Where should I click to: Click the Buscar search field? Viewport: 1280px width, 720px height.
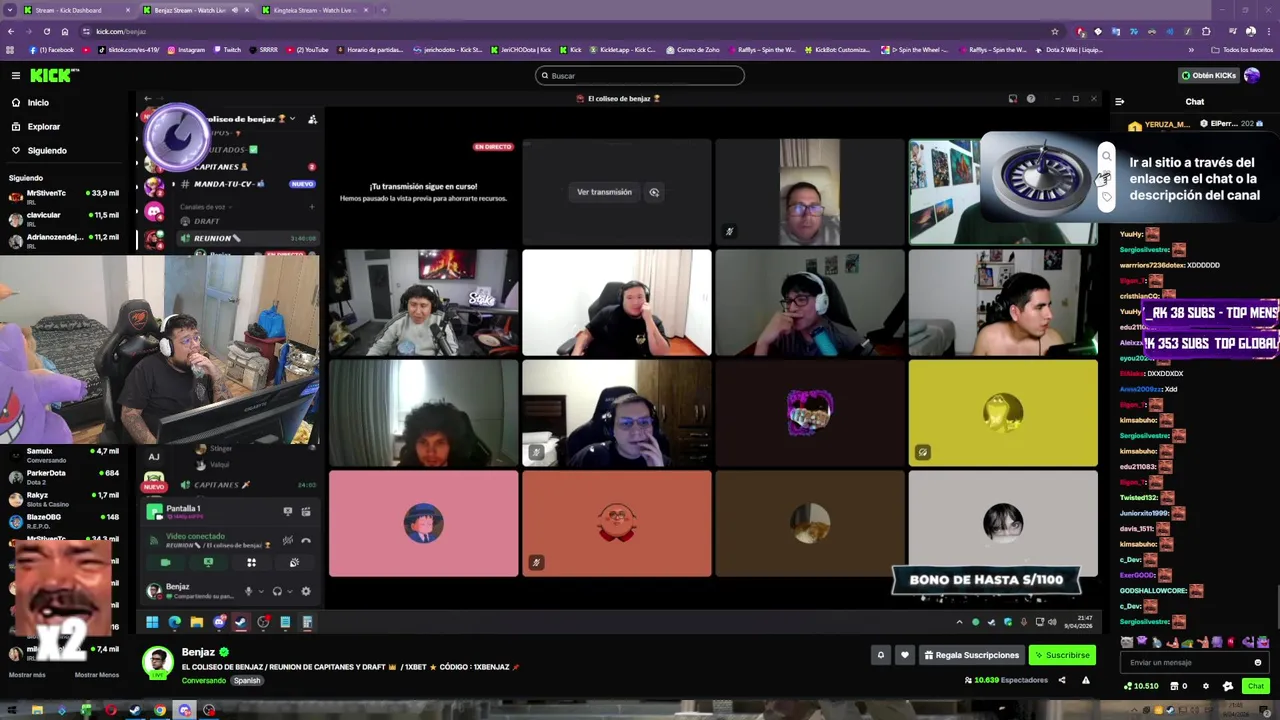[x=640, y=75]
